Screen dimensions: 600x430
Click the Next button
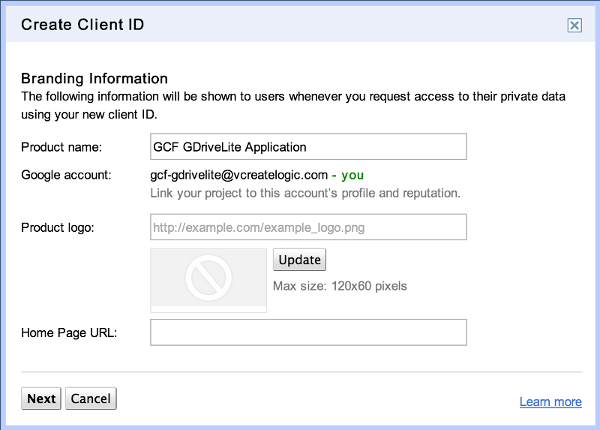pos(41,398)
